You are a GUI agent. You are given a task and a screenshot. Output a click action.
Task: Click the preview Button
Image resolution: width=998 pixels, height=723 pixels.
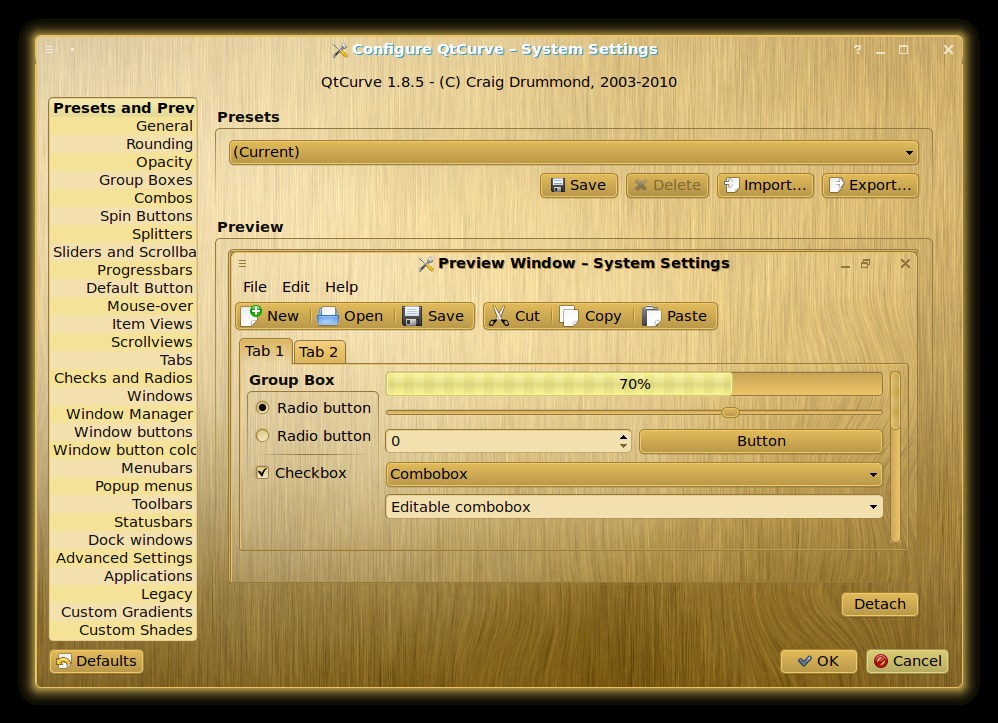[761, 441]
